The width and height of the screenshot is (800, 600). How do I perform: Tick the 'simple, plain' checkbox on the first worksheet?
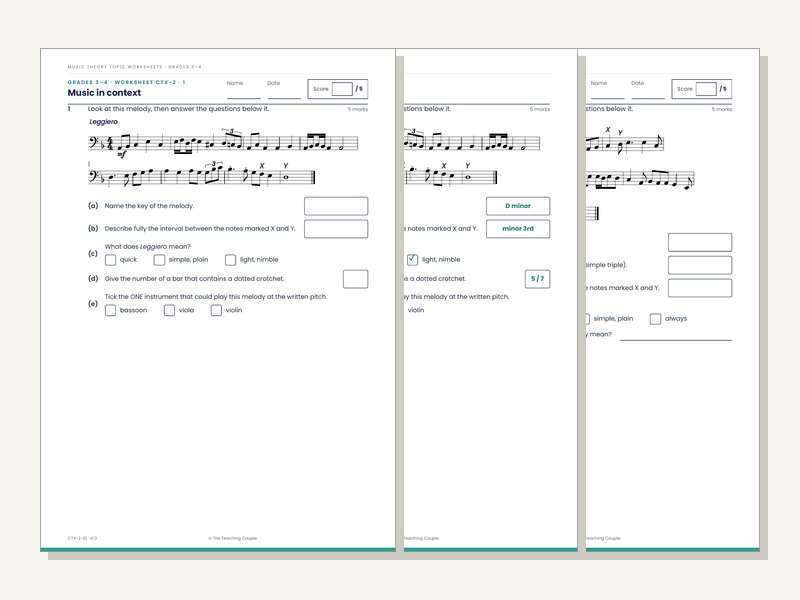click(159, 260)
